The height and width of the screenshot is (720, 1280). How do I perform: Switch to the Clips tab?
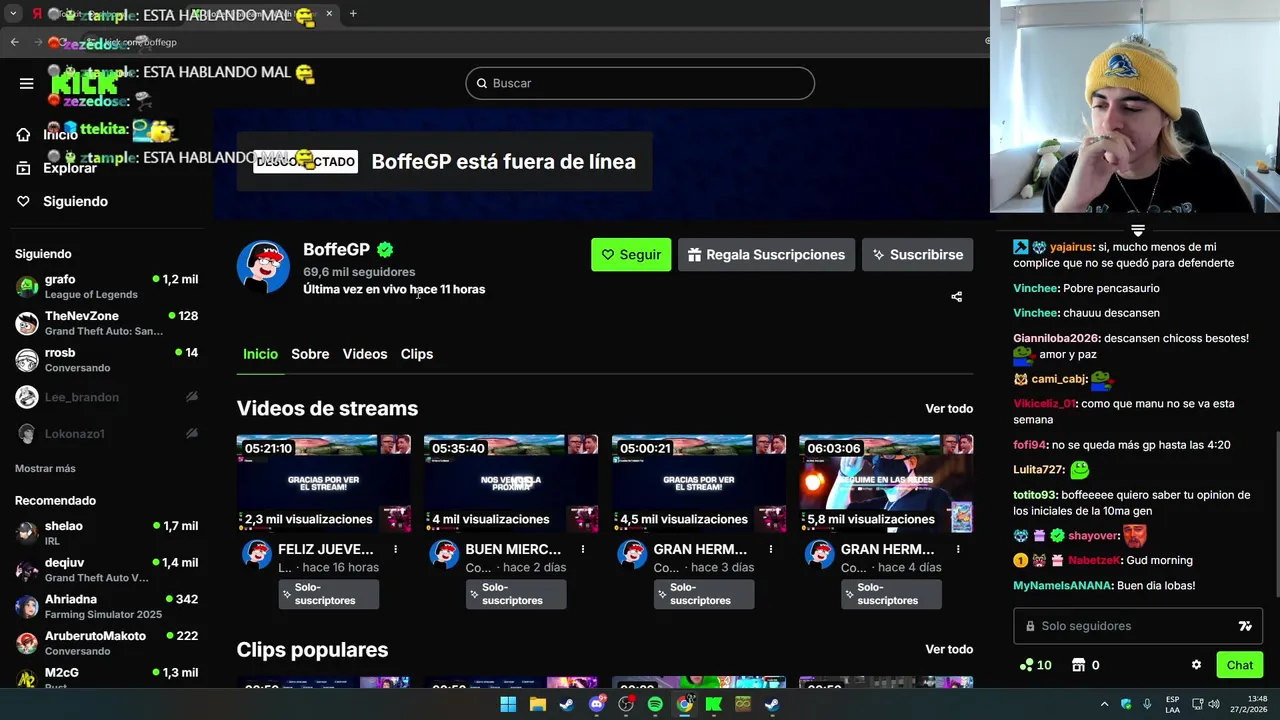coord(417,354)
